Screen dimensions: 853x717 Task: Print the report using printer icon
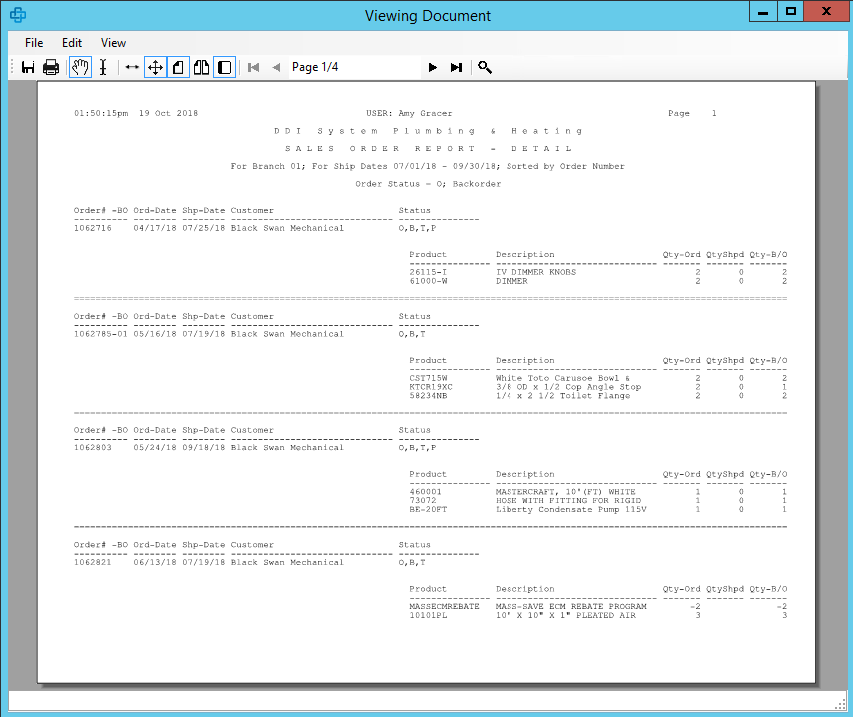click(51, 67)
